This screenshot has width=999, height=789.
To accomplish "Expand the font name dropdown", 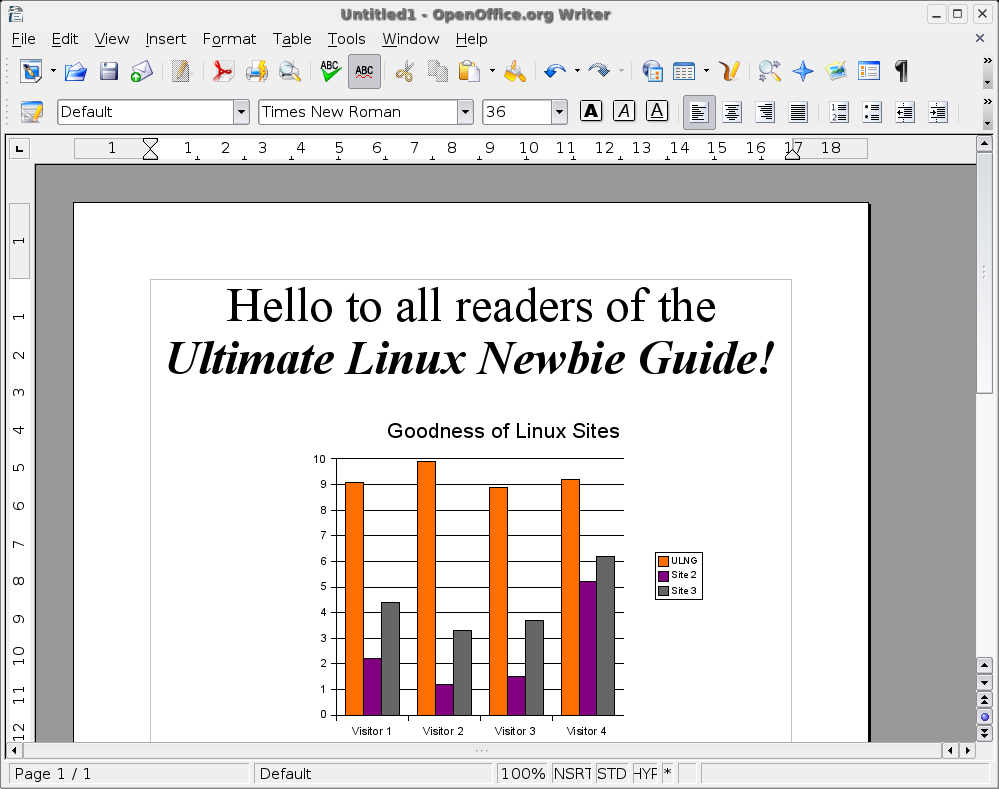I will [x=465, y=112].
